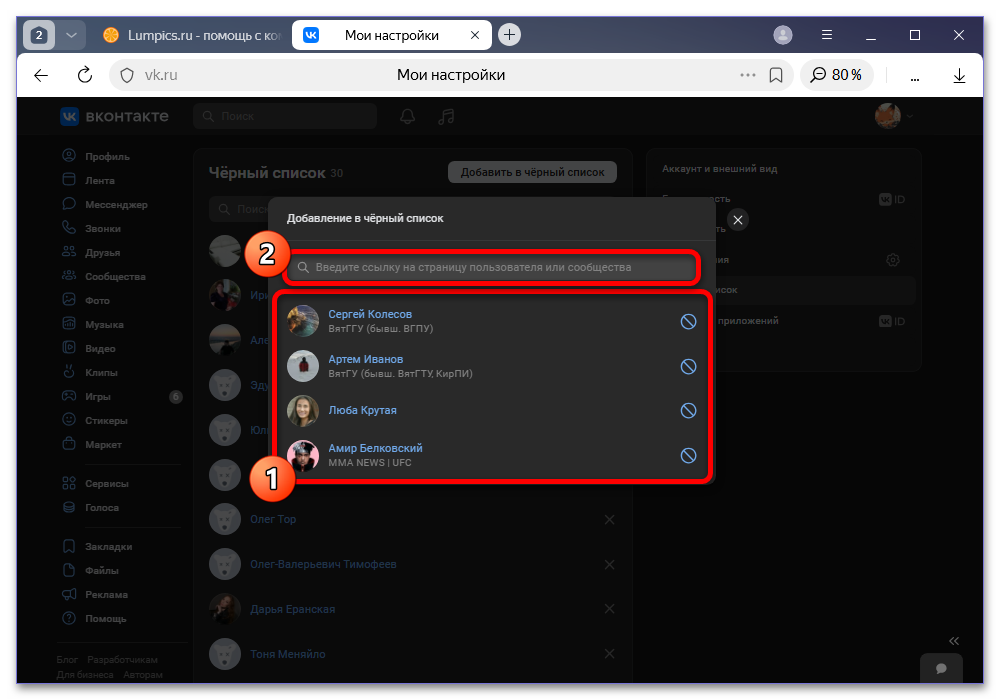Remove Олег-Валерьевич Тимофеев from the blacklist
Screen dimensions: 1000x700
(x=610, y=564)
